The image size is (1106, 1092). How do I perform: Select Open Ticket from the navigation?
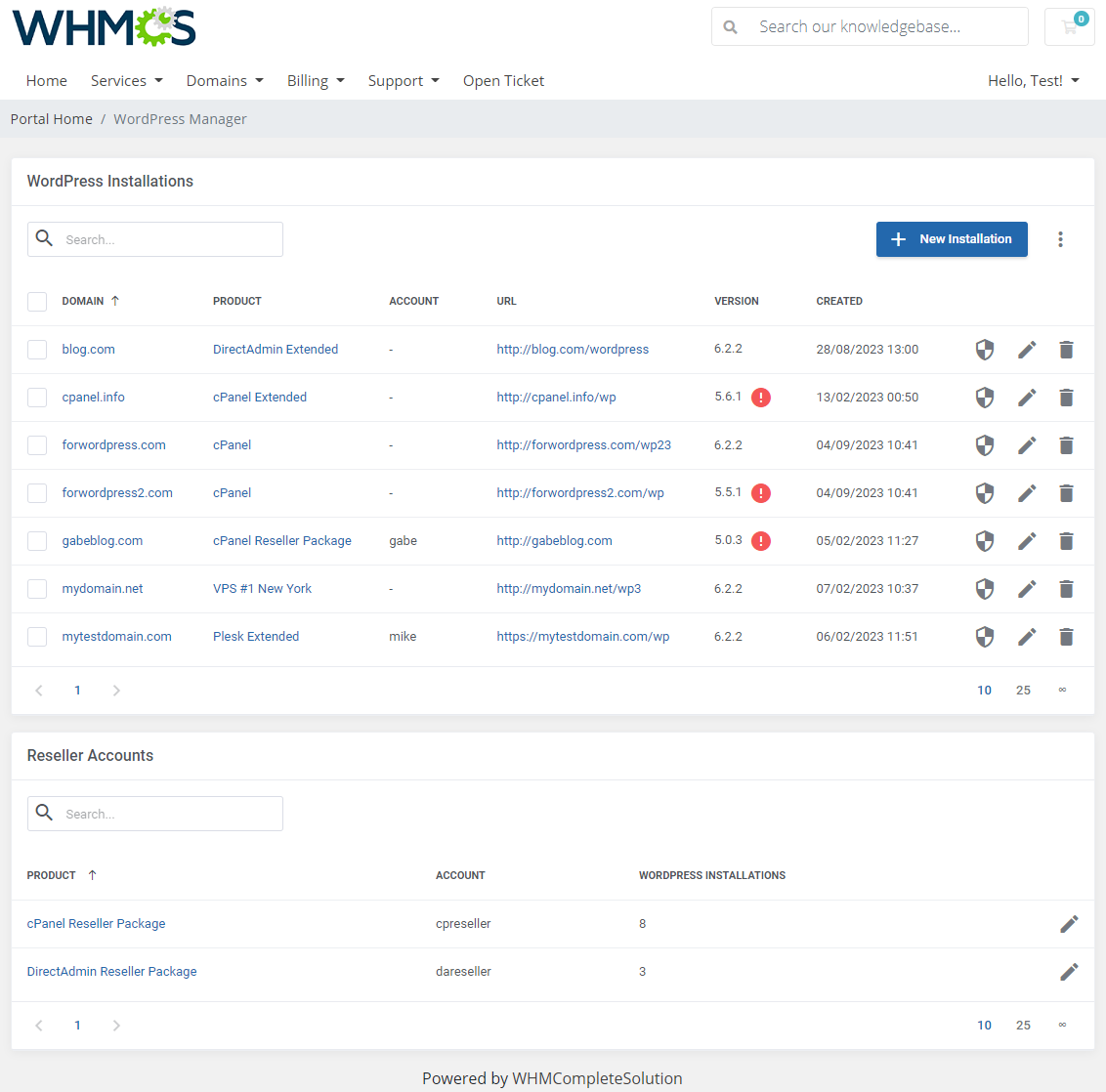click(503, 80)
